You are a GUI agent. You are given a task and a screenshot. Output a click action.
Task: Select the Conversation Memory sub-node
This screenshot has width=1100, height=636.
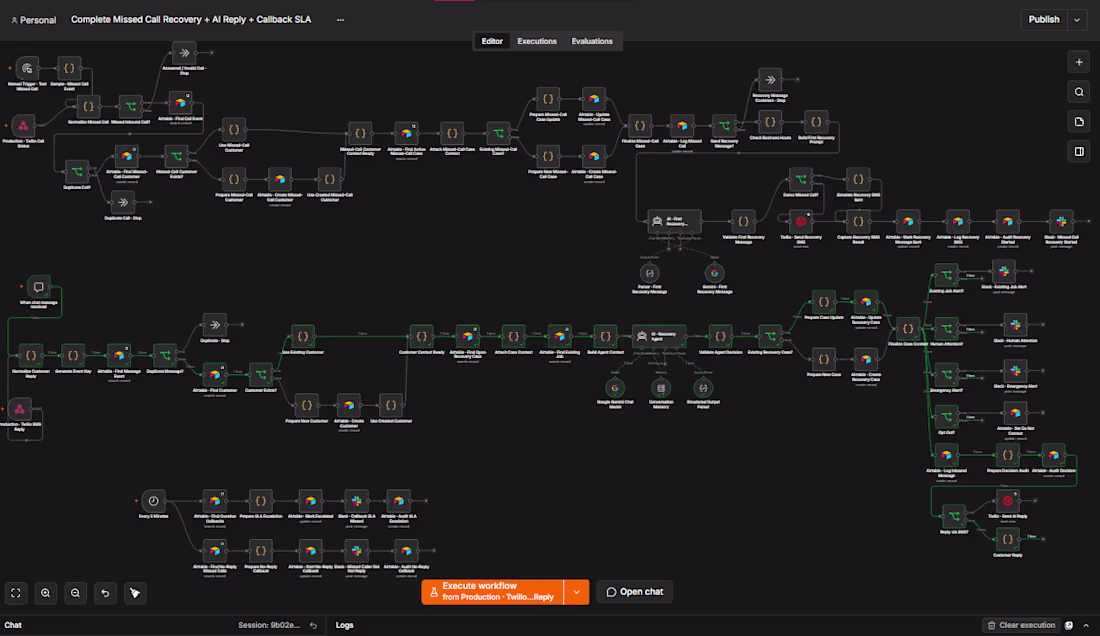[x=661, y=388]
